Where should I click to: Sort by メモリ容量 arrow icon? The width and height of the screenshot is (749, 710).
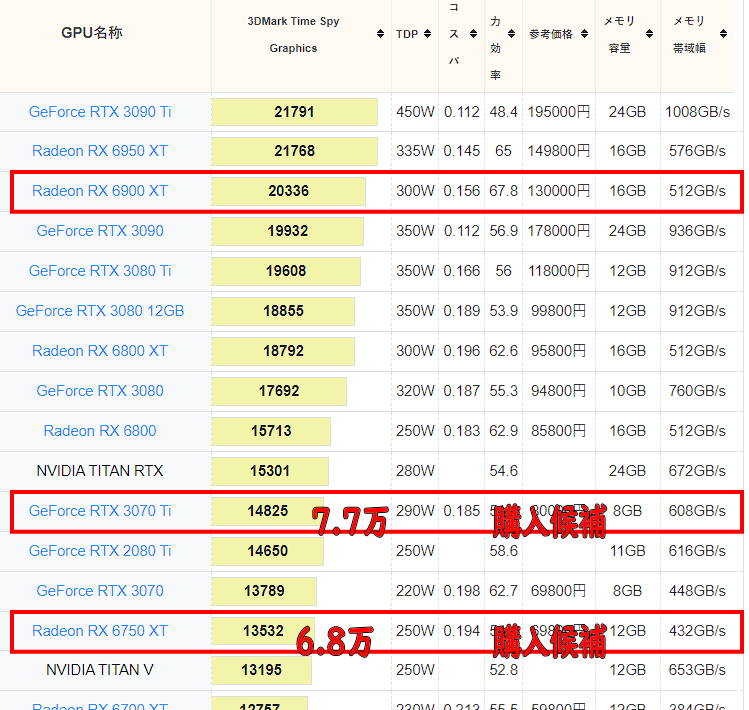coord(647,34)
